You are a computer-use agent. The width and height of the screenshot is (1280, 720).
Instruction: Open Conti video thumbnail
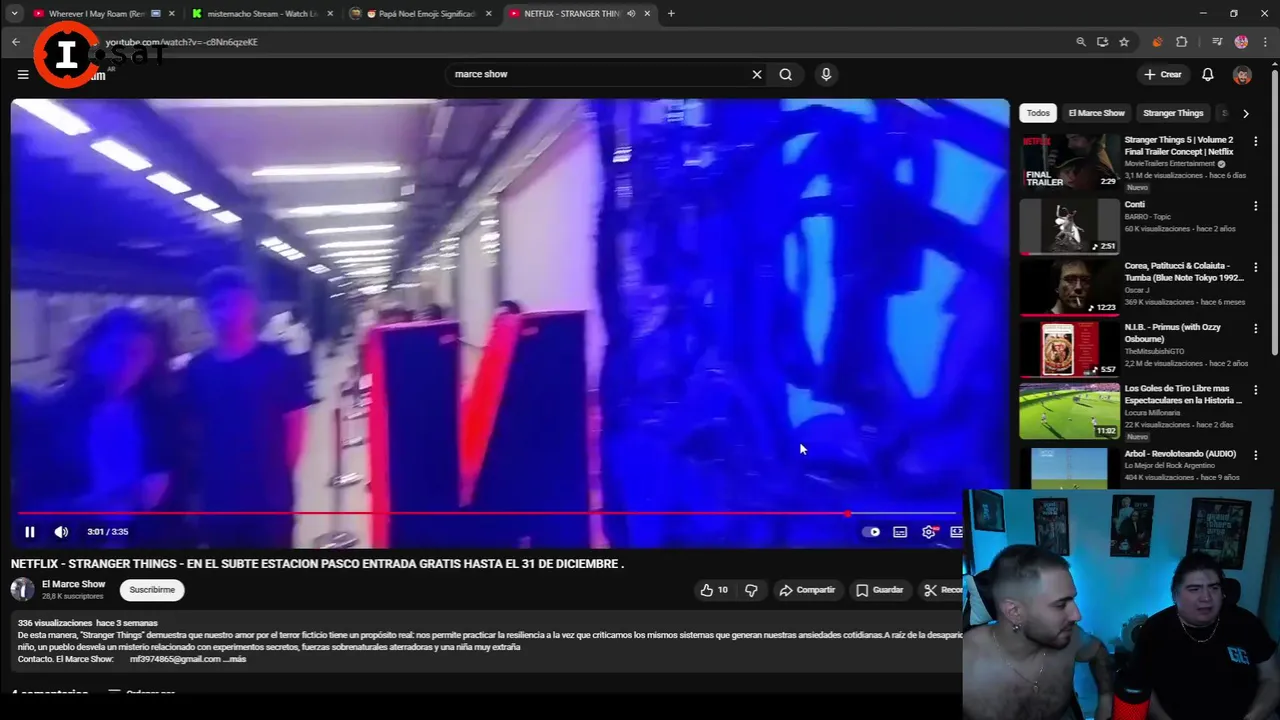pyautogui.click(x=1069, y=226)
